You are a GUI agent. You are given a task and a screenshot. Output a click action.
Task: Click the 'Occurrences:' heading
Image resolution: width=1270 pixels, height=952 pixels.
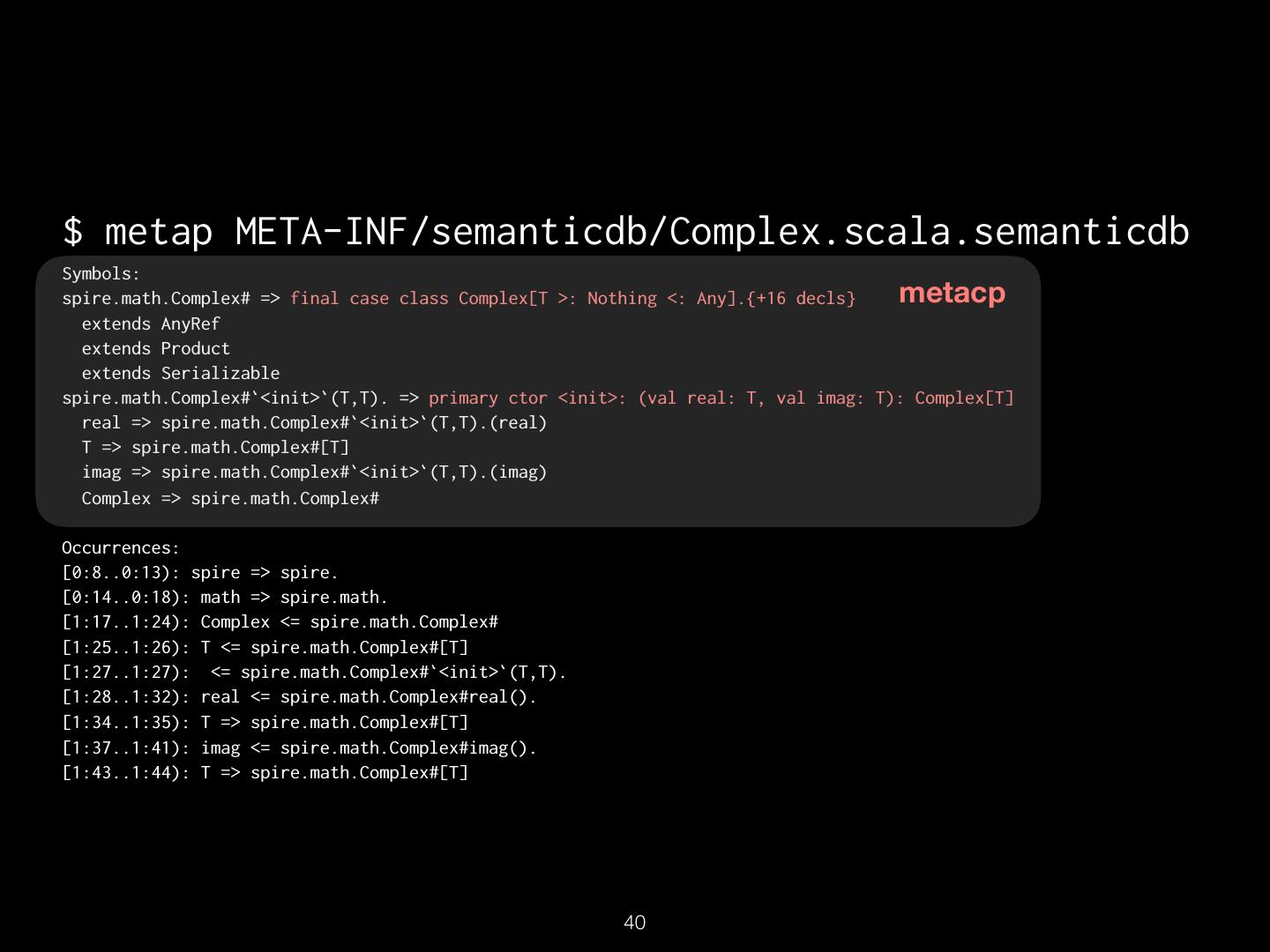120,548
